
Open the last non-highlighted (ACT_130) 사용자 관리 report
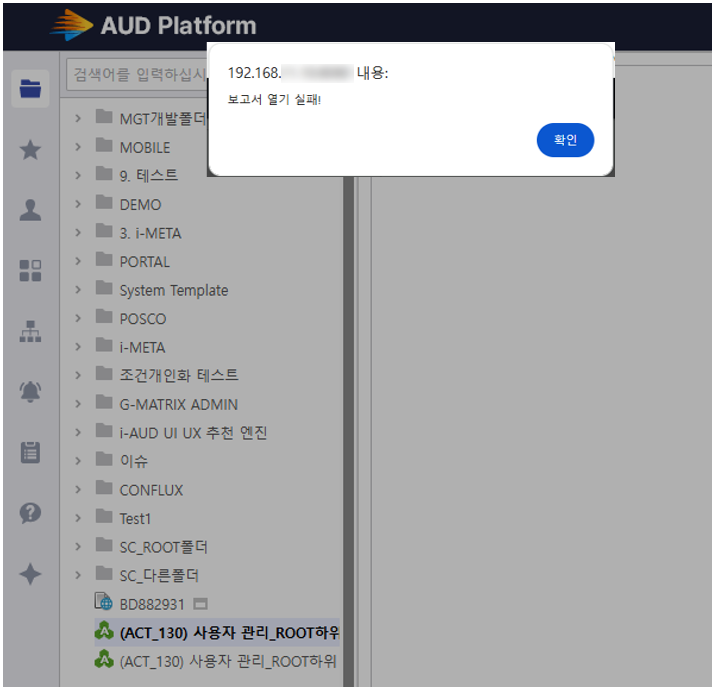pos(227,661)
